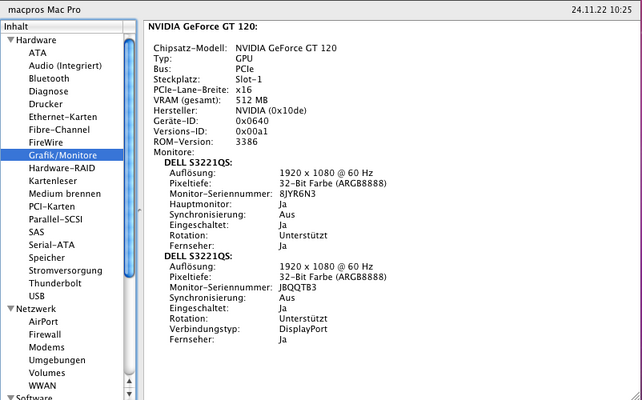Collapse the Hardware disclosure triangle

[11, 40]
